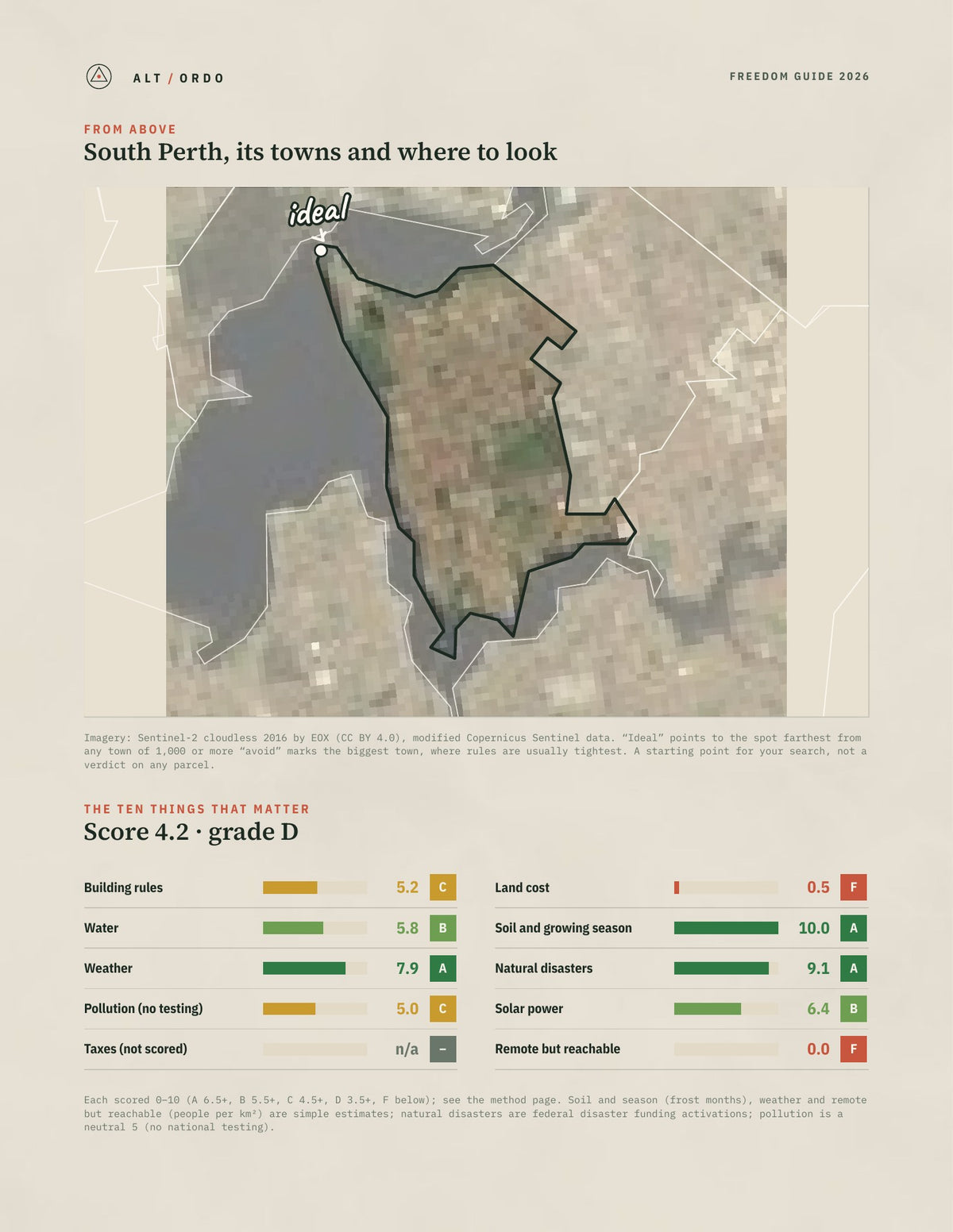Click the Weather row label
The image size is (953, 1232).
pyautogui.click(x=108, y=968)
